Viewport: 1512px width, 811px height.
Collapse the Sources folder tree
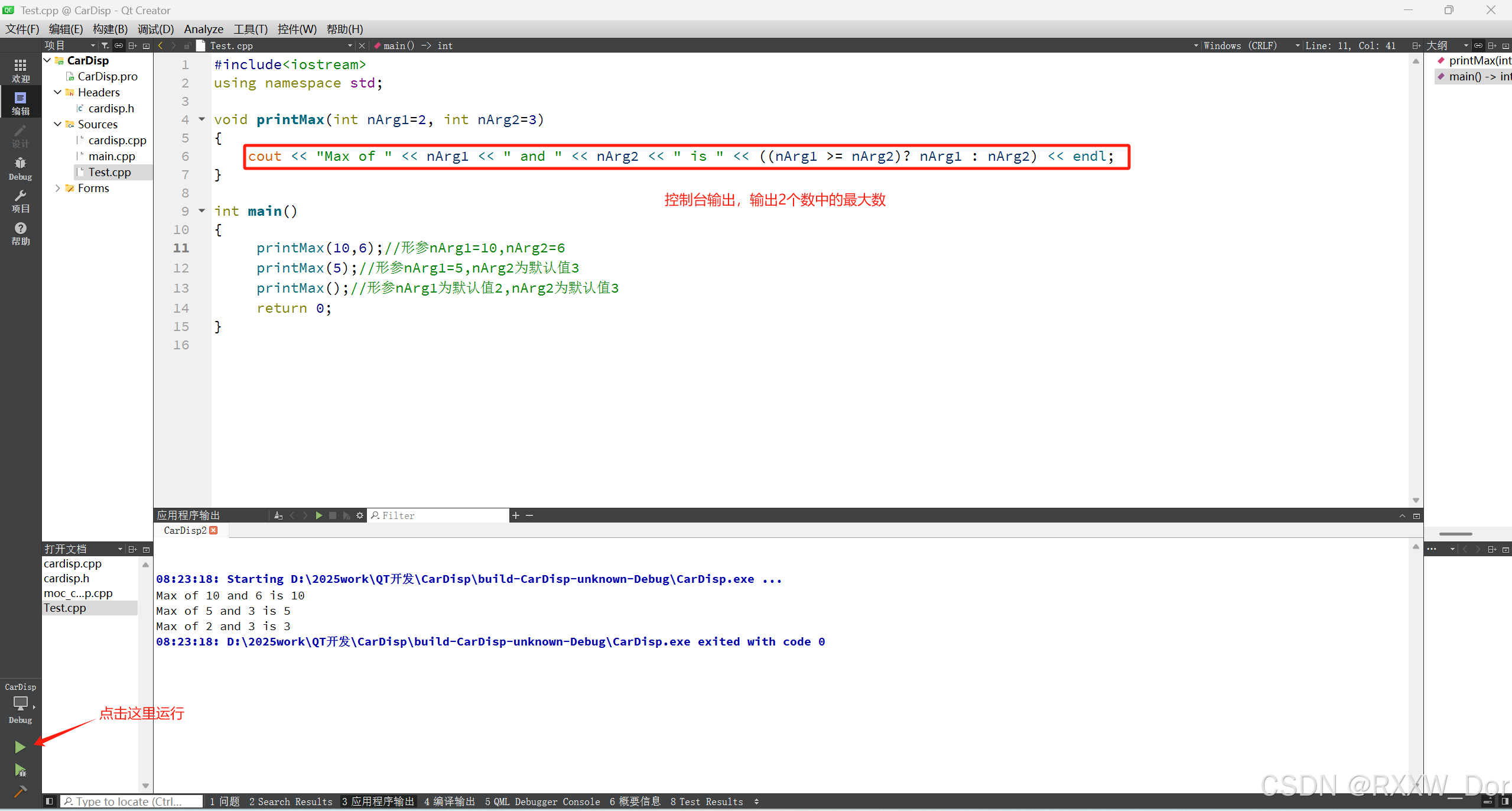[58, 124]
